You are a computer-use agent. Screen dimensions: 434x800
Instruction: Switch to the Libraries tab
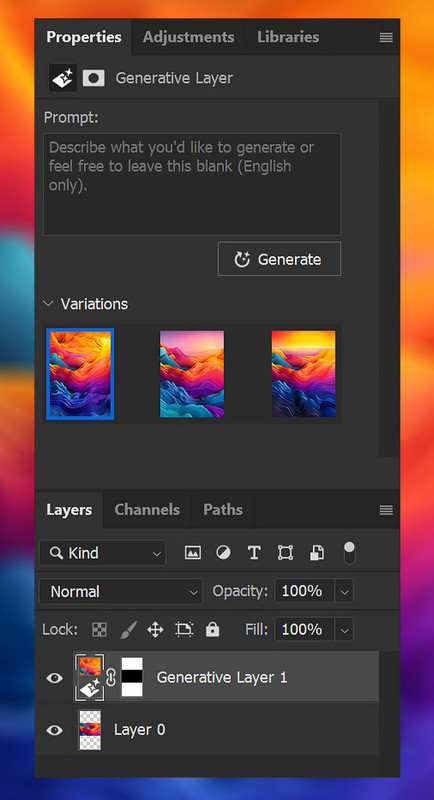click(288, 37)
